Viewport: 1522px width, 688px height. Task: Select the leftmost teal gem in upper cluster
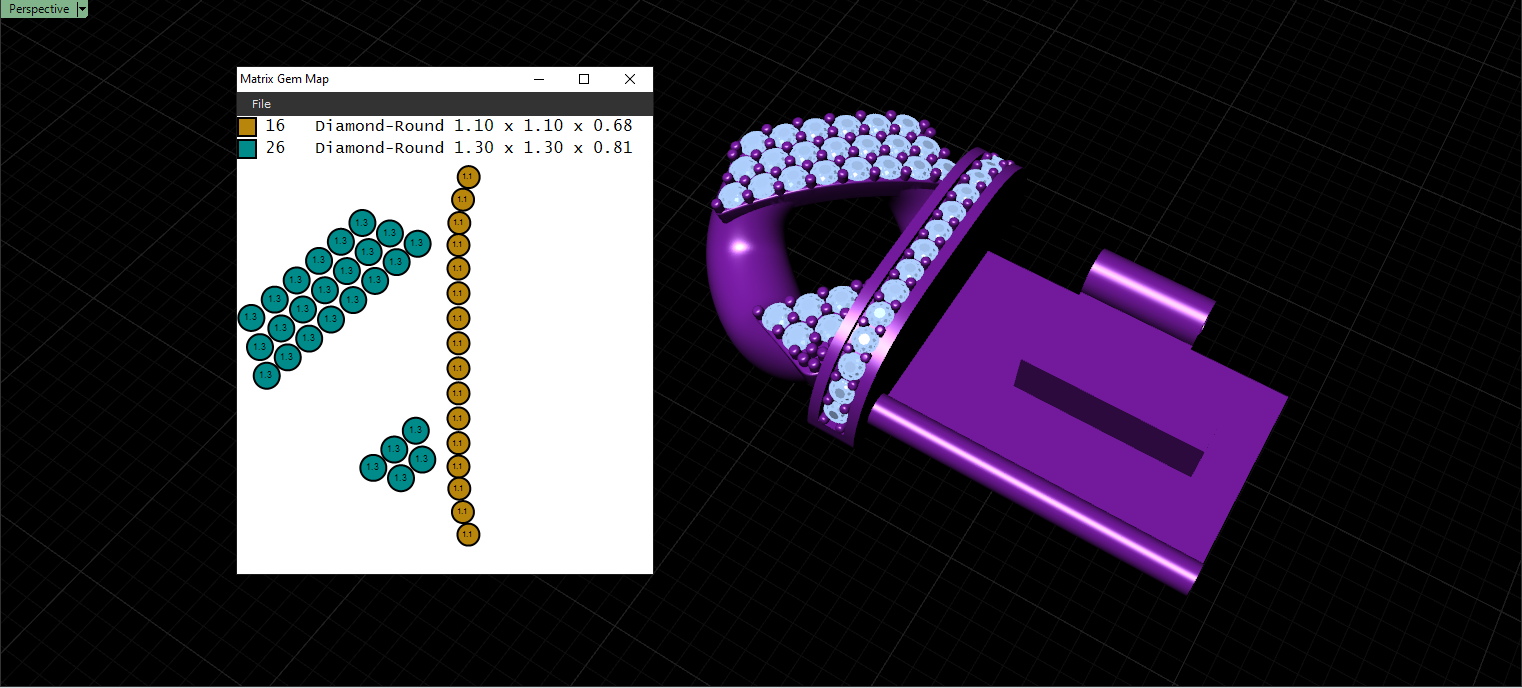pos(251,318)
